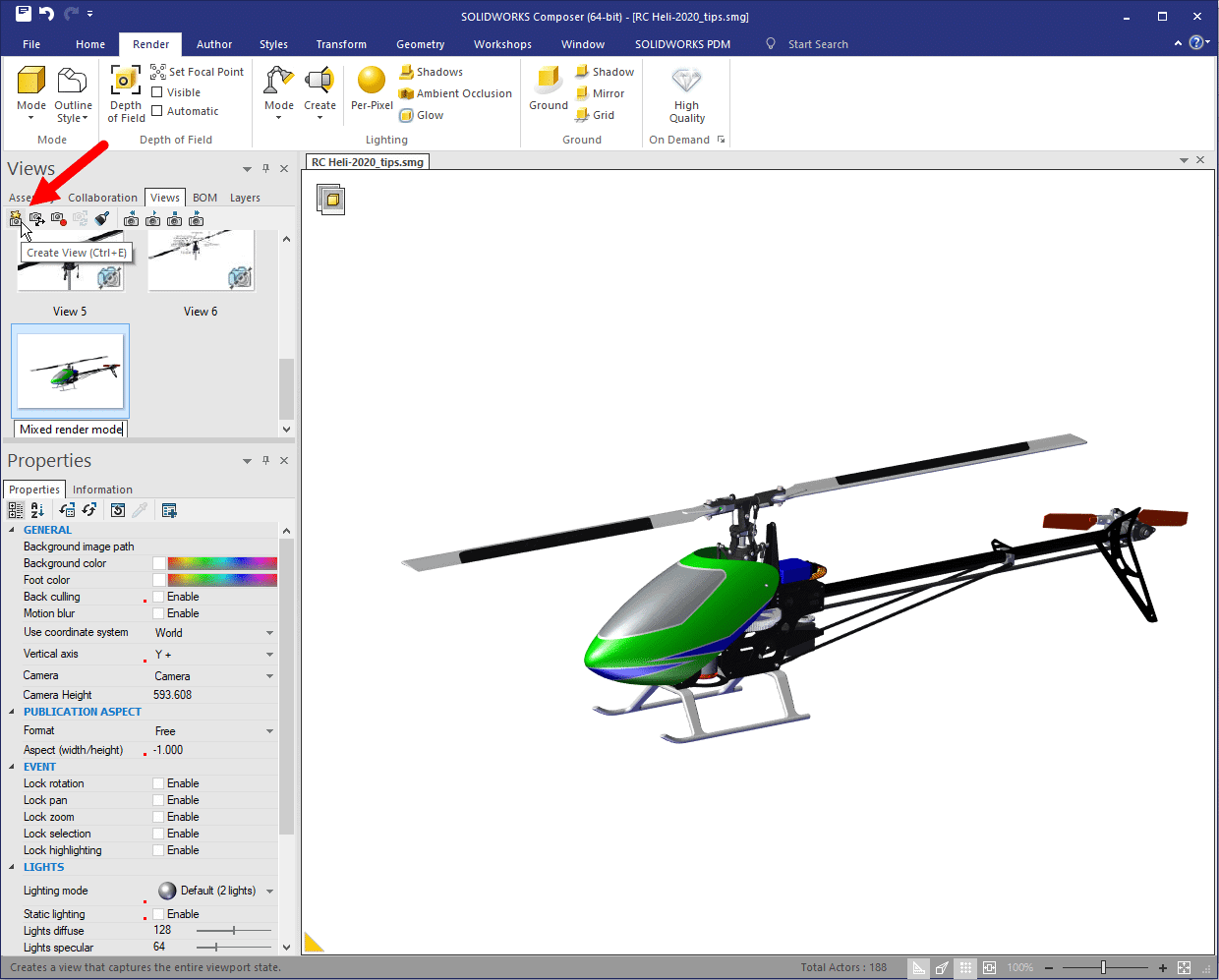1219x980 pixels.
Task: Open the Transform ribbon tab
Action: (x=341, y=44)
